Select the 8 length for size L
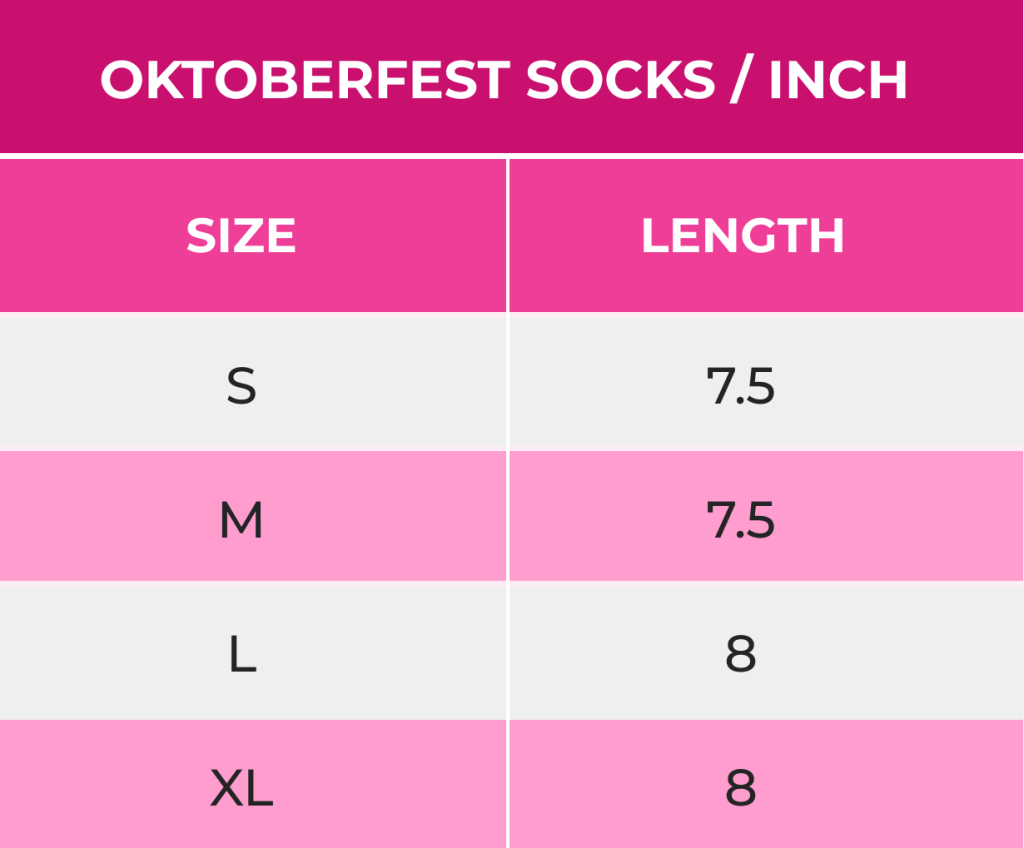Image resolution: width=1024 pixels, height=848 pixels. (x=741, y=655)
